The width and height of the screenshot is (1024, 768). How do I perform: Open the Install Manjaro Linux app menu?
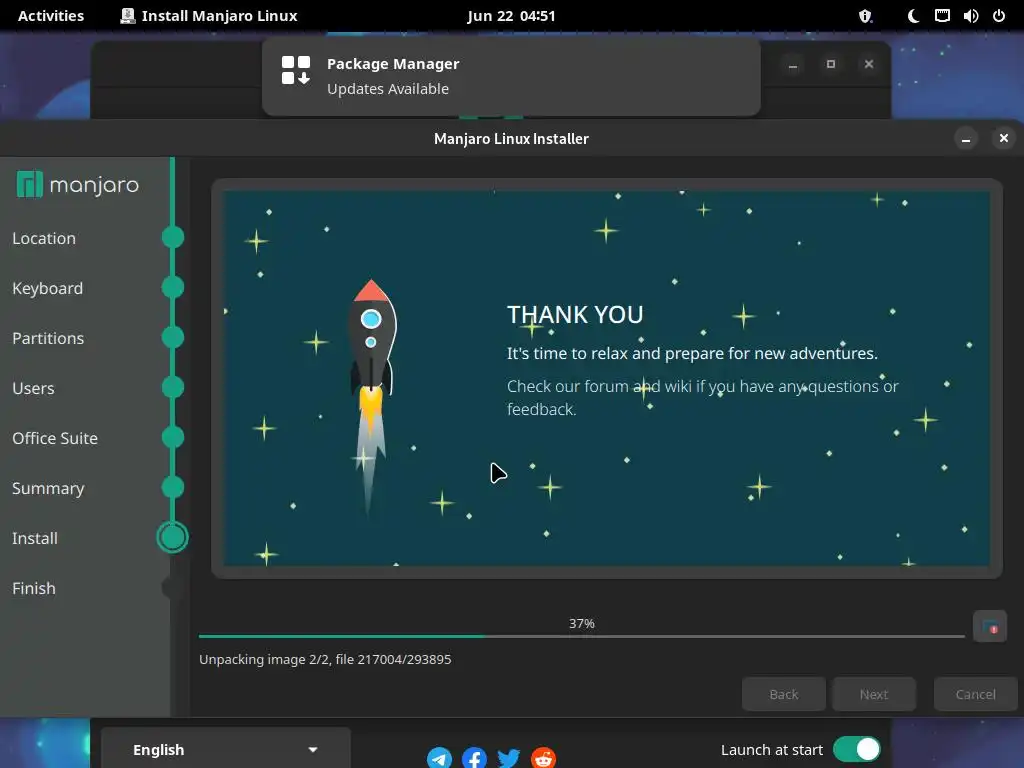[209, 16]
